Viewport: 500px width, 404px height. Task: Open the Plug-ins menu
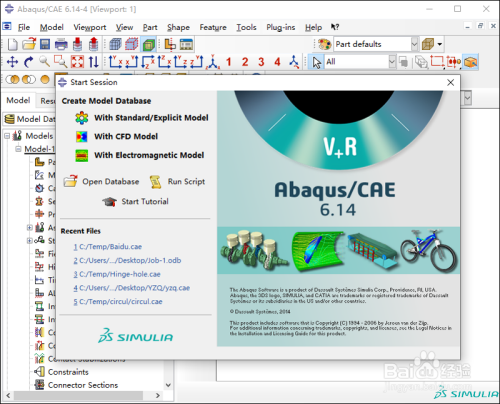tap(281, 27)
